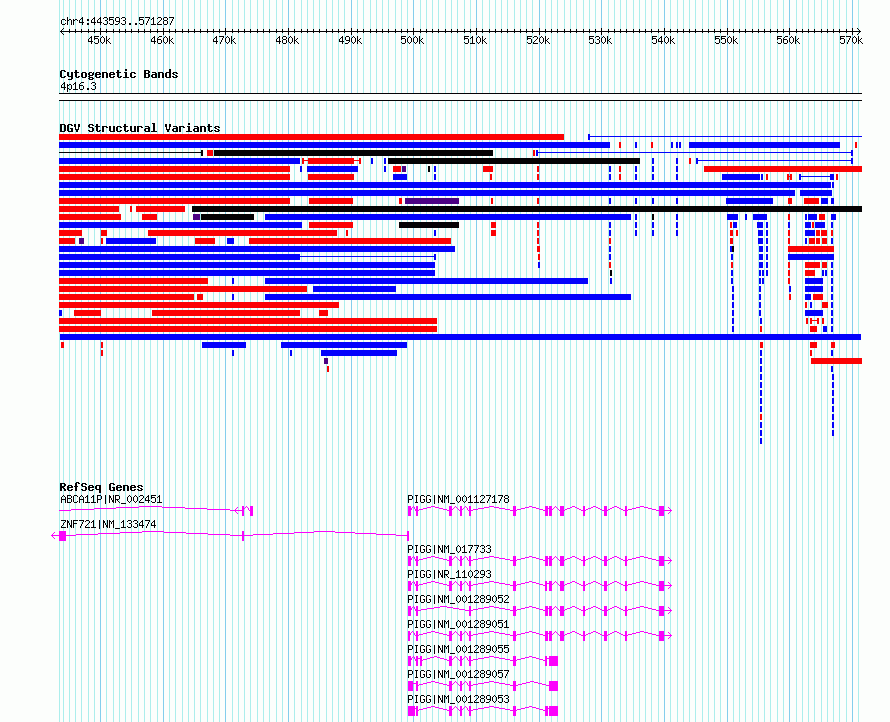Open the DGV Structural Variants track title
This screenshot has height=722, width=890.
tap(140, 128)
